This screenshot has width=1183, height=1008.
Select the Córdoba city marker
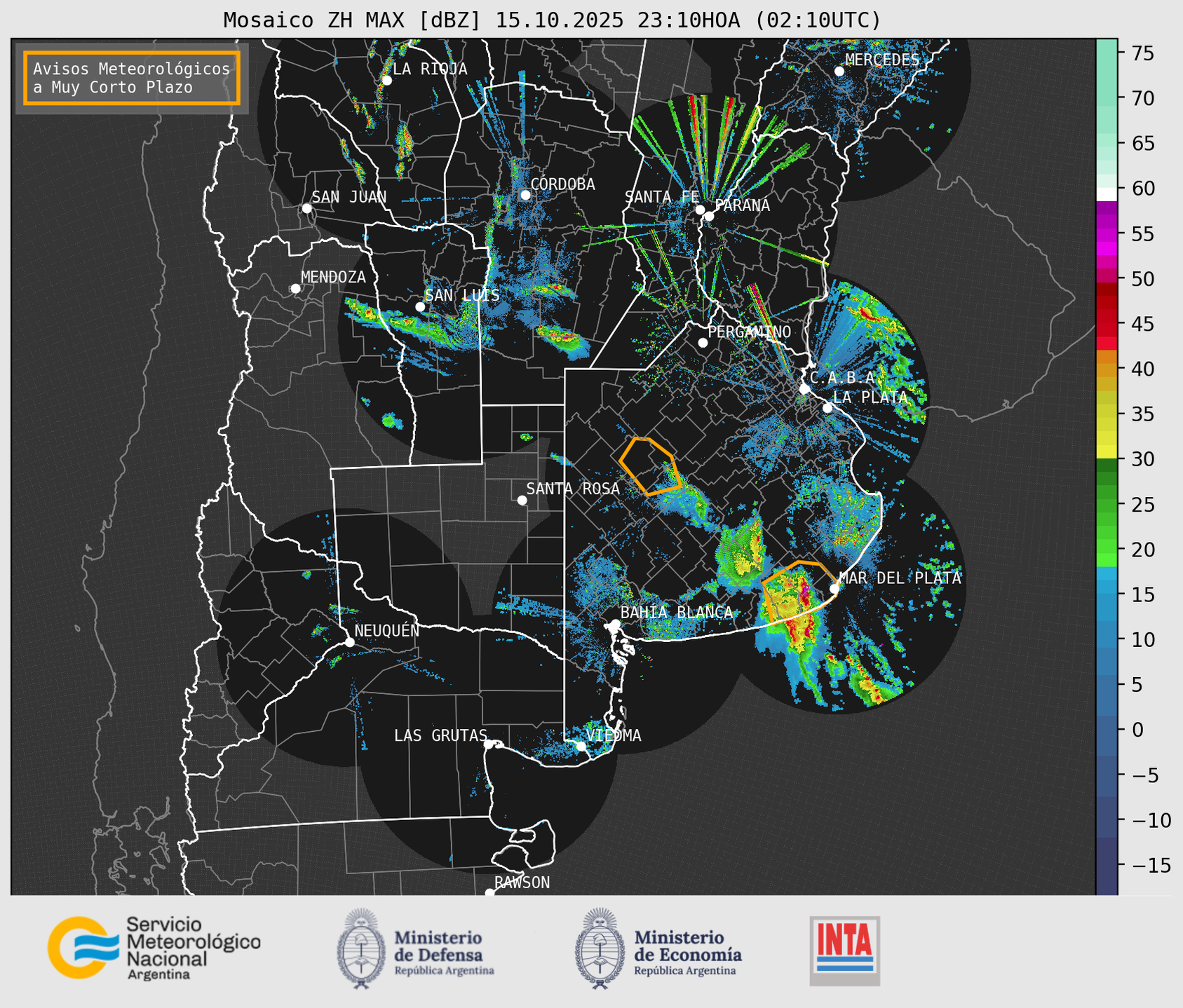point(525,195)
